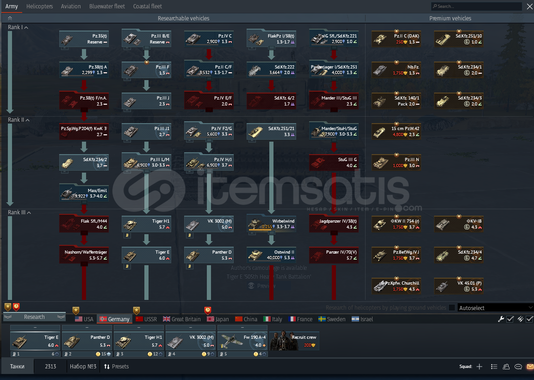534x380 pixels.
Task: Select the USSR nation tab
Action: [x=146, y=319]
